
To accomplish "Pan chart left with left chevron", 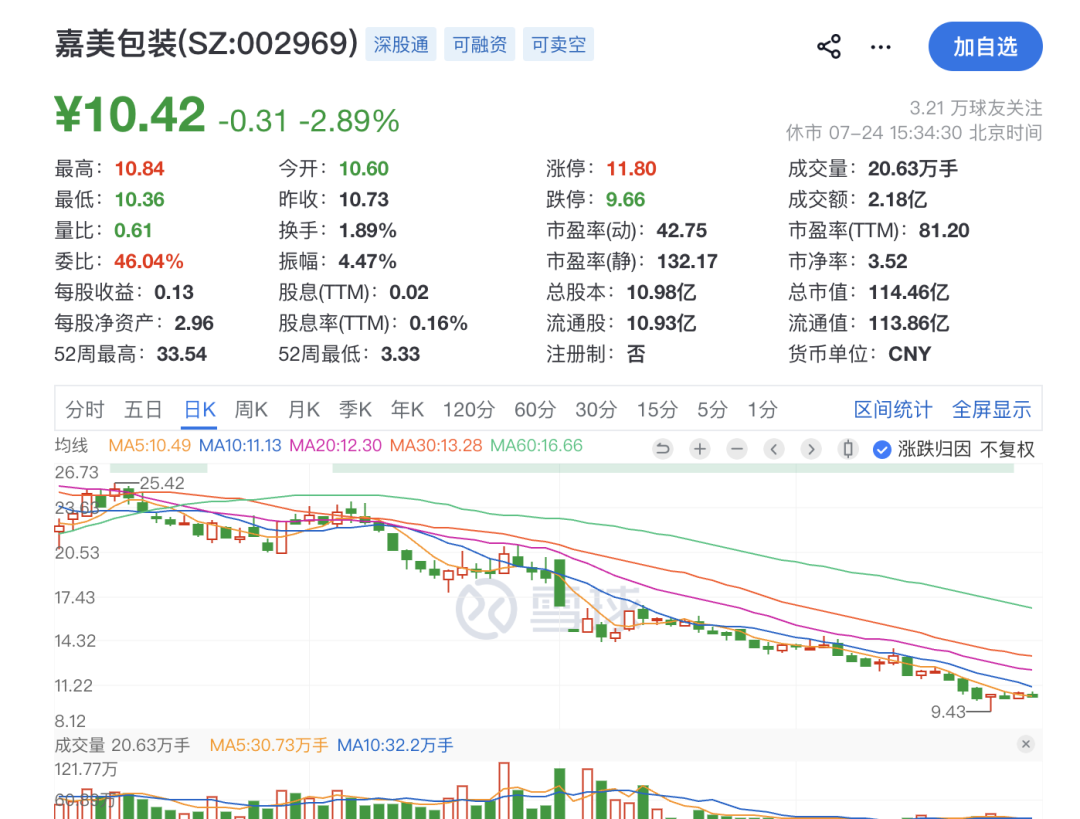I will pos(774,449).
